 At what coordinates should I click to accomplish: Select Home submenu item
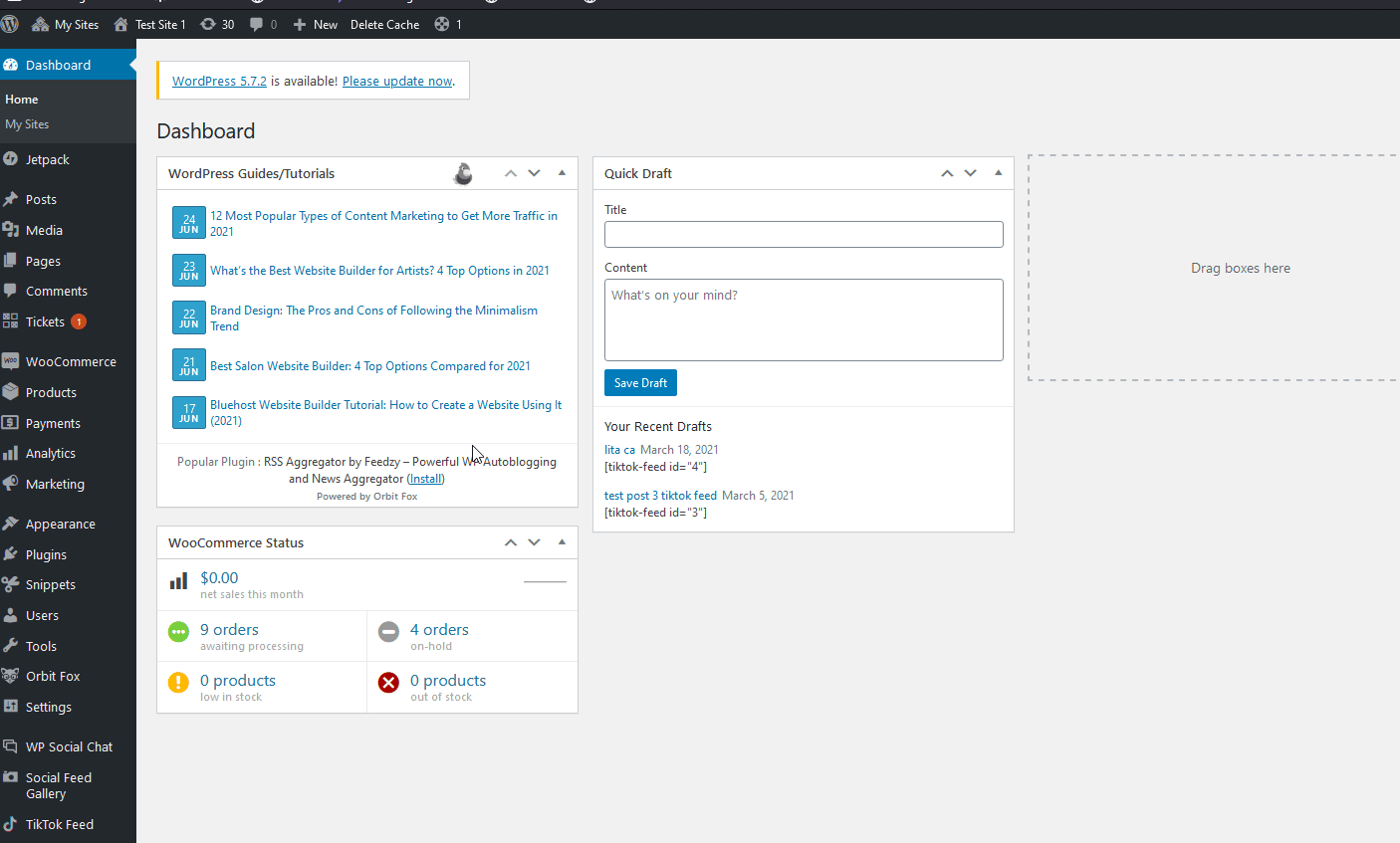click(x=22, y=100)
